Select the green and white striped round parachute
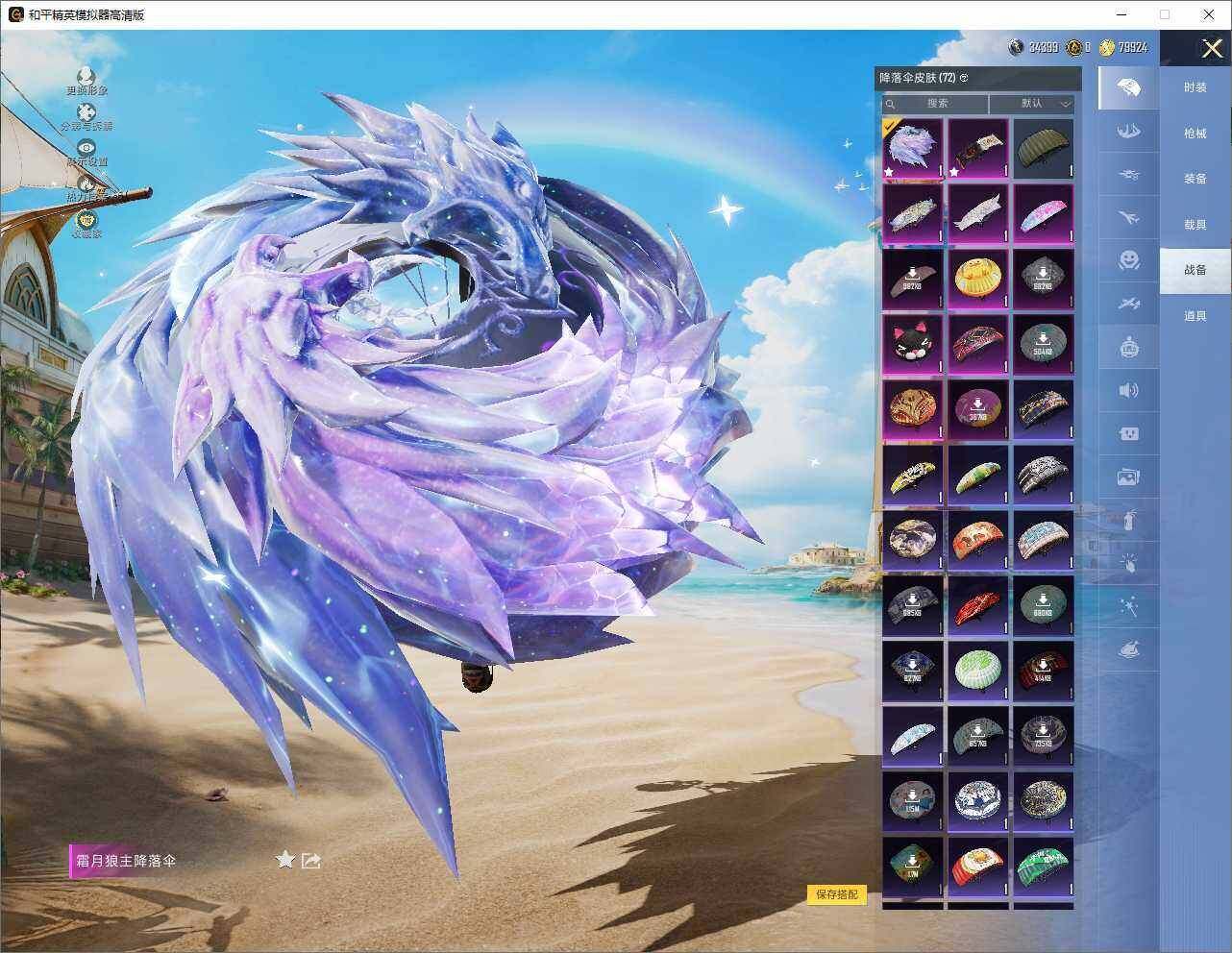 (978, 672)
